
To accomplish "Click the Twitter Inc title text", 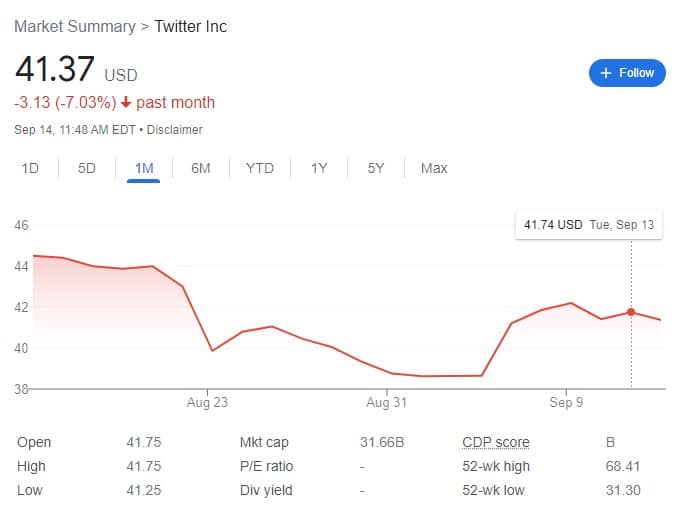I will [191, 27].
